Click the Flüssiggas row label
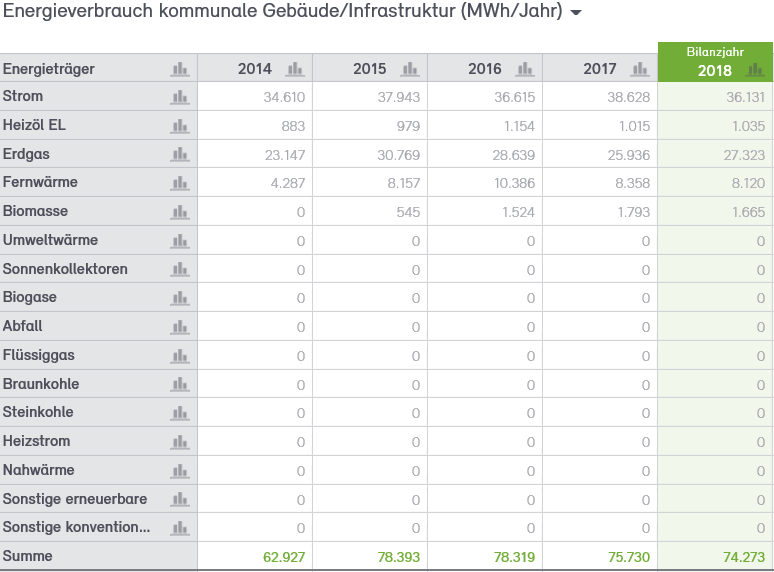774x572 pixels. (x=39, y=355)
